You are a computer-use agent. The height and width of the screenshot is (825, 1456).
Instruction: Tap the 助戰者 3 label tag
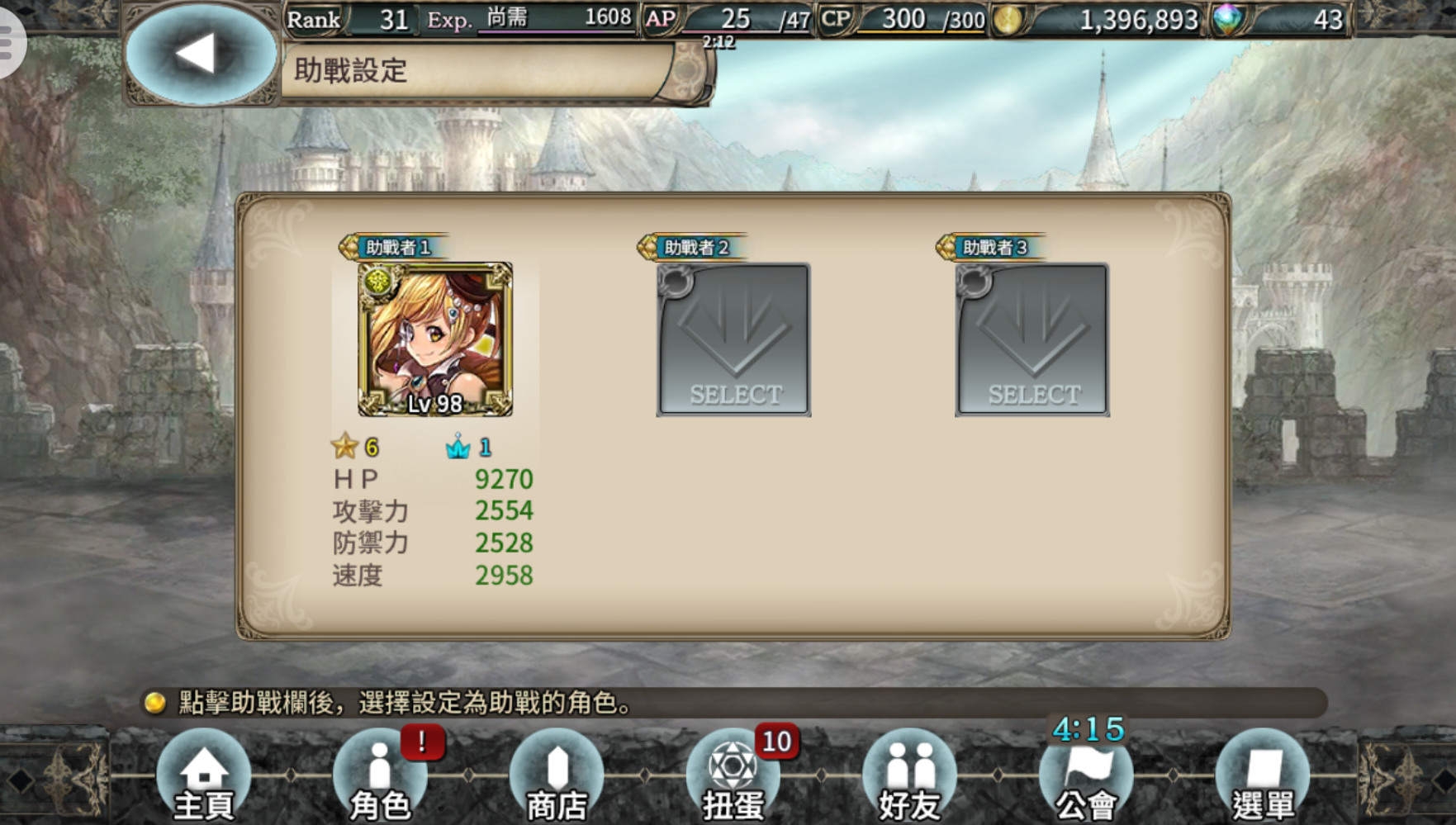click(x=992, y=247)
